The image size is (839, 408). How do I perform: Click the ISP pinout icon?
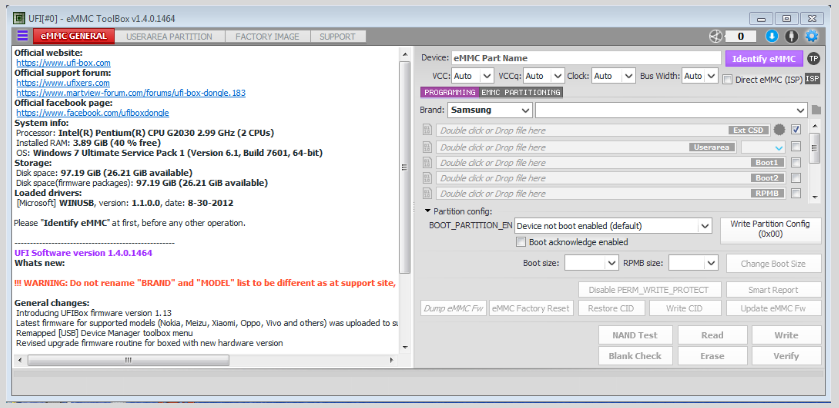812,79
